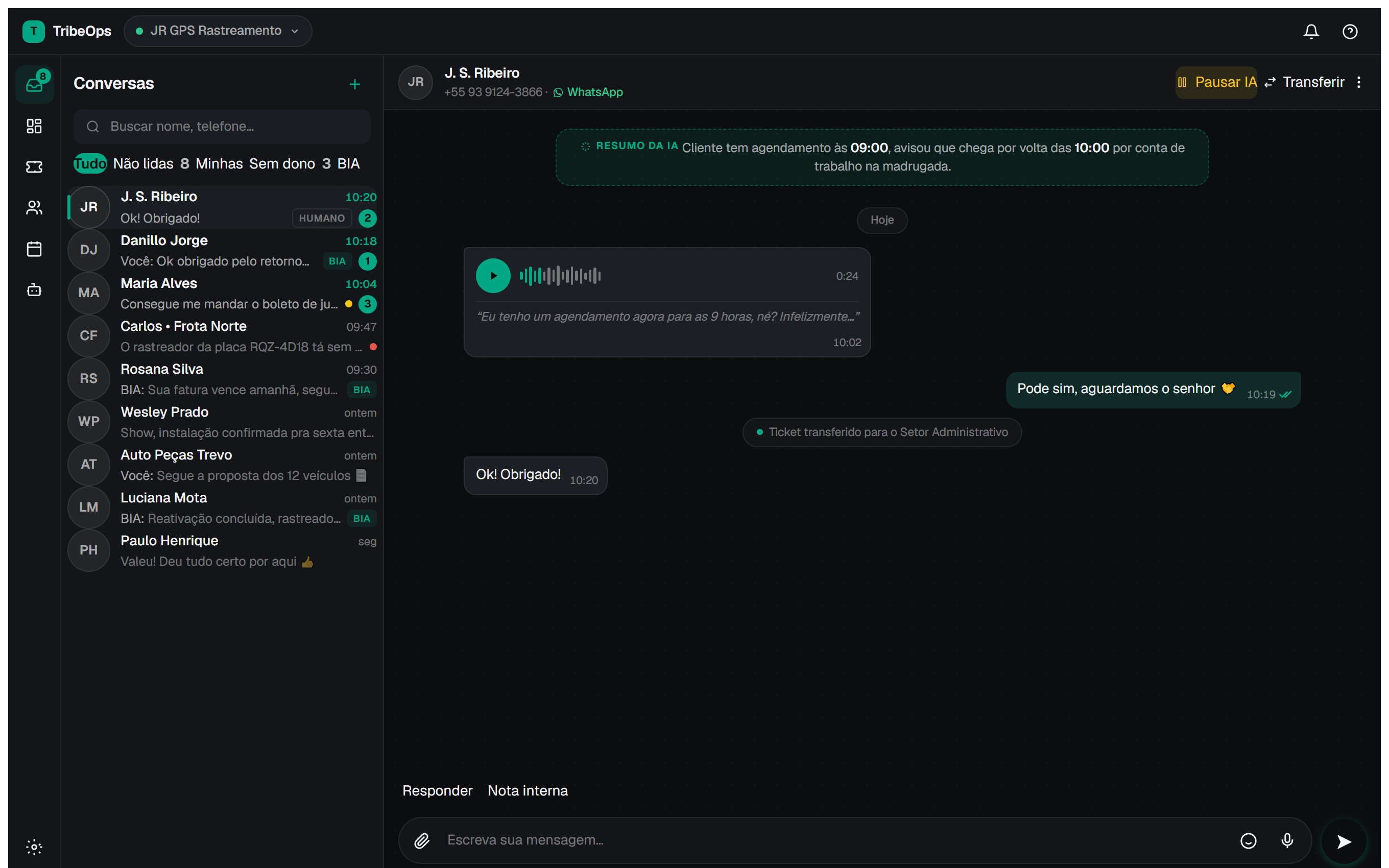Open the contacts people icon in sidebar
Screen dimensions: 1389x868
(34, 208)
